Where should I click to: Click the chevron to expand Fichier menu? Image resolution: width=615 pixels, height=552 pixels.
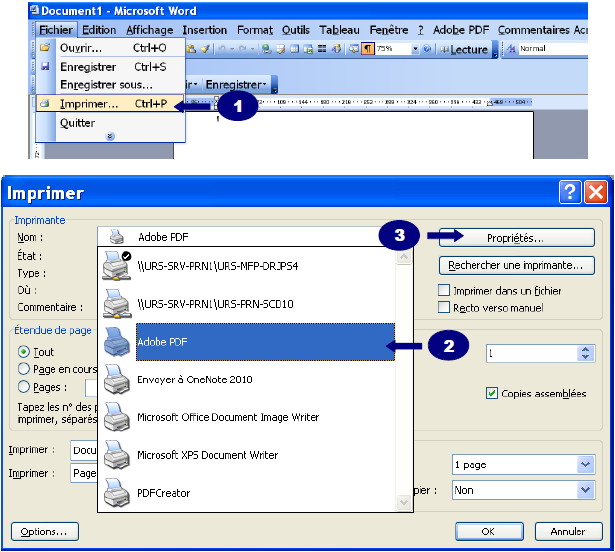tap(110, 136)
